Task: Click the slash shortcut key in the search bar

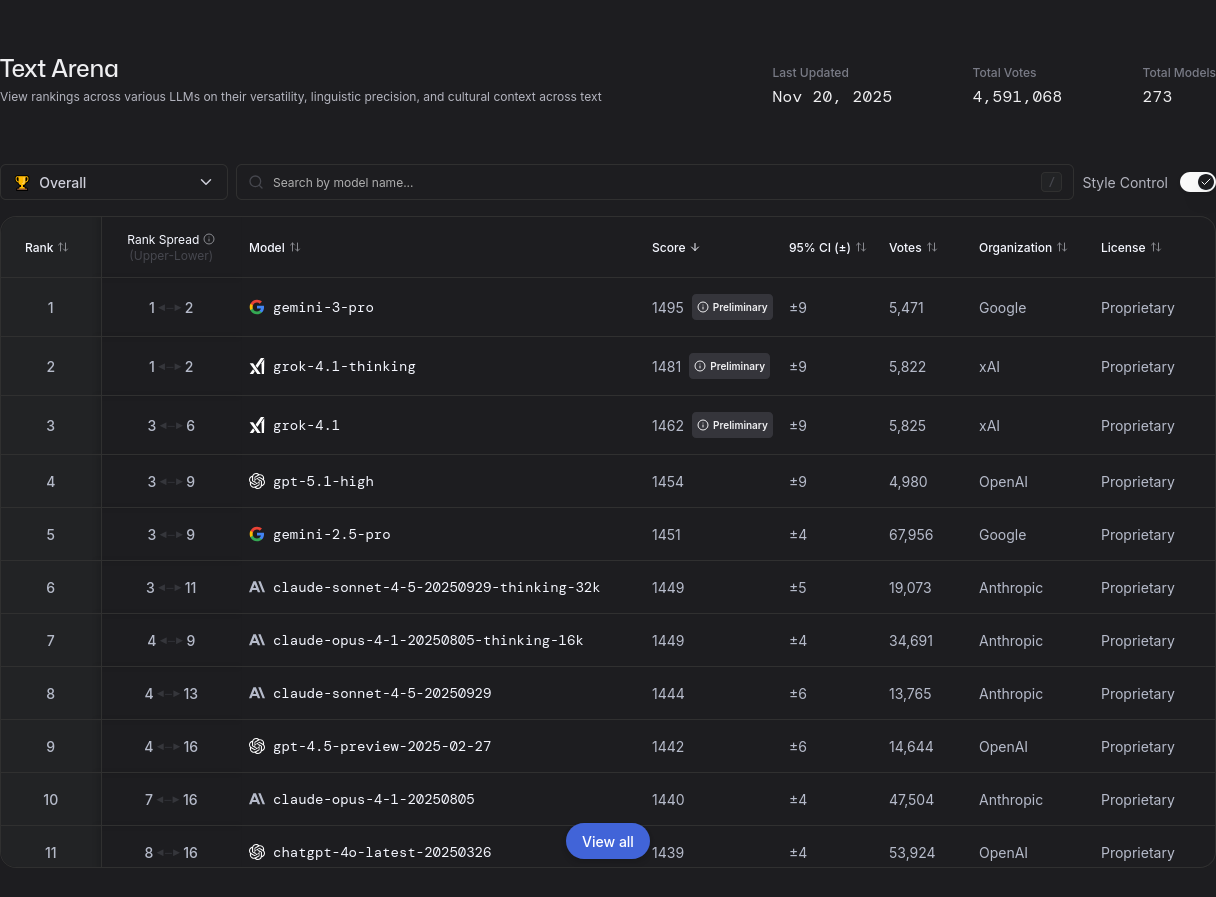Action: (1051, 182)
